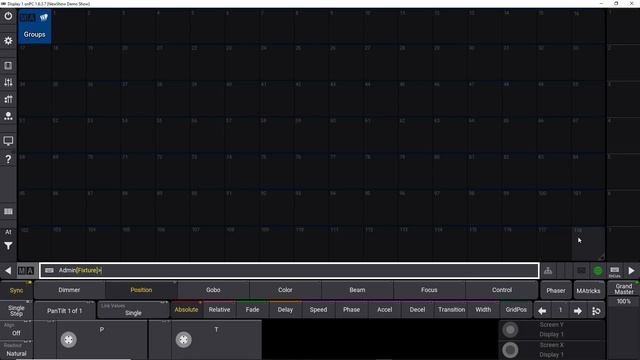Select the Absolute layer
The width and height of the screenshot is (640, 360).
click(x=187, y=310)
